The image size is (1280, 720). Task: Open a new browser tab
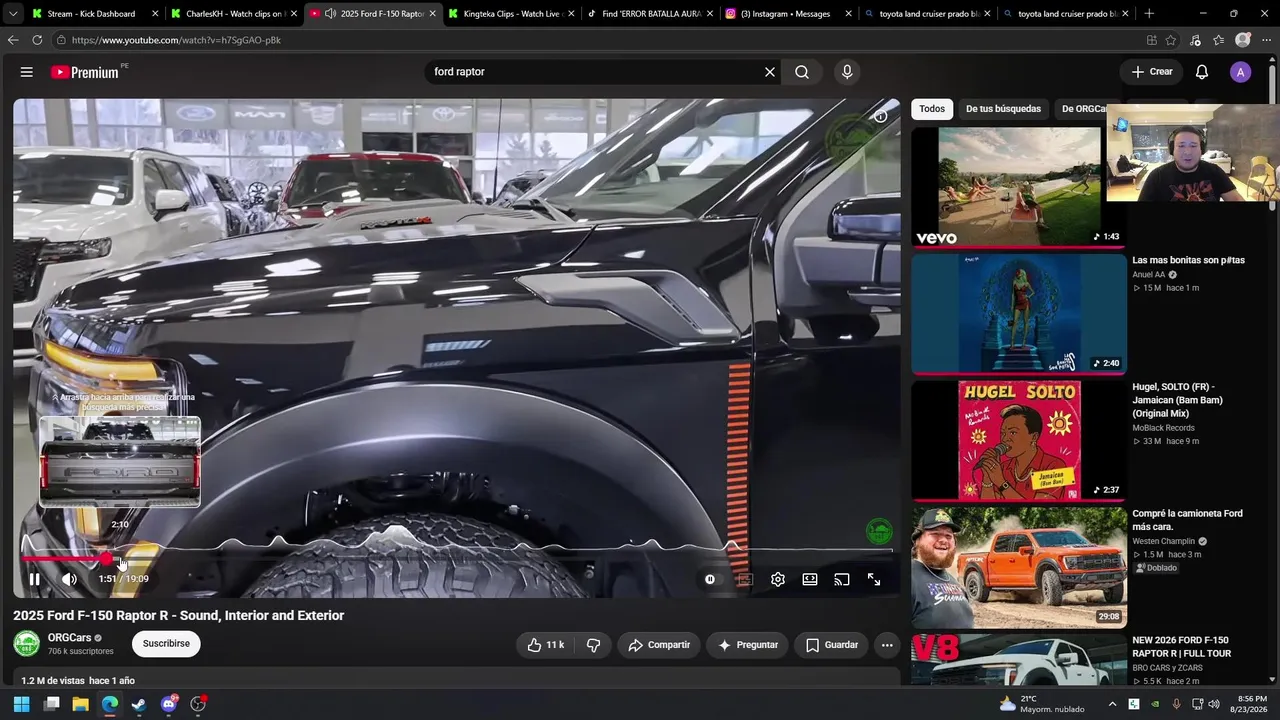click(1149, 14)
